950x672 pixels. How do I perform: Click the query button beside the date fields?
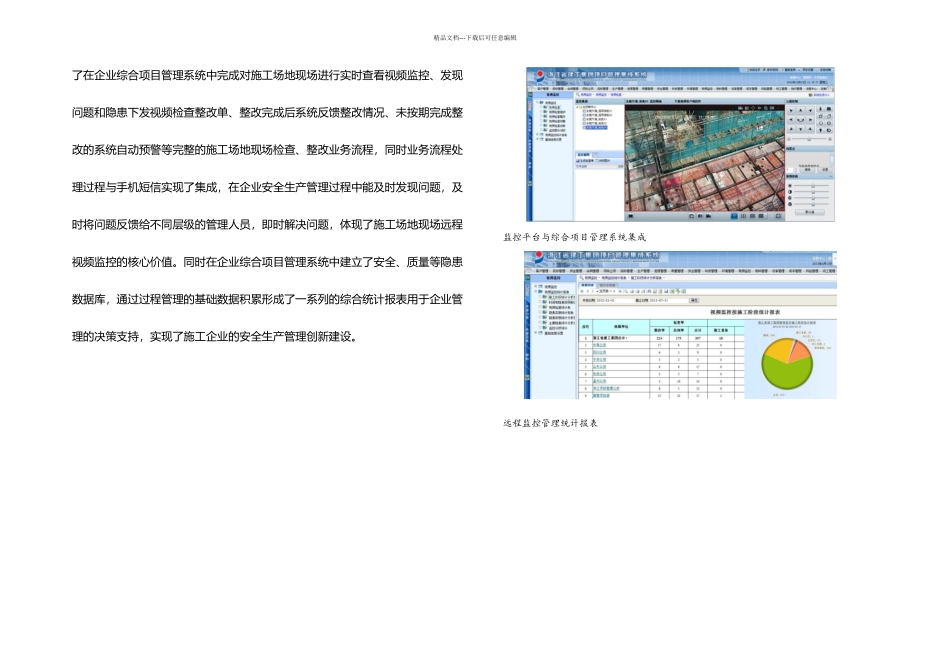pyautogui.click(x=694, y=301)
